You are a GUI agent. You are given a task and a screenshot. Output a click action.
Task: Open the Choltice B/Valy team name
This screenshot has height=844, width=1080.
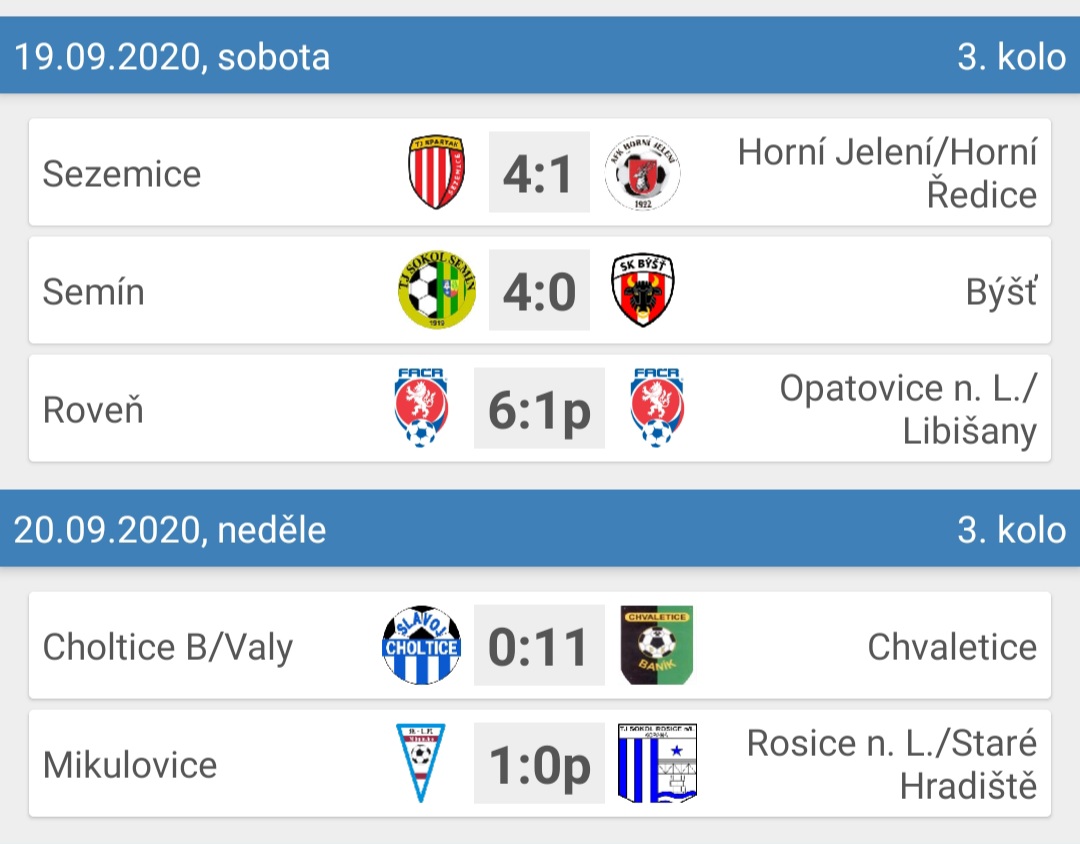pos(168,647)
